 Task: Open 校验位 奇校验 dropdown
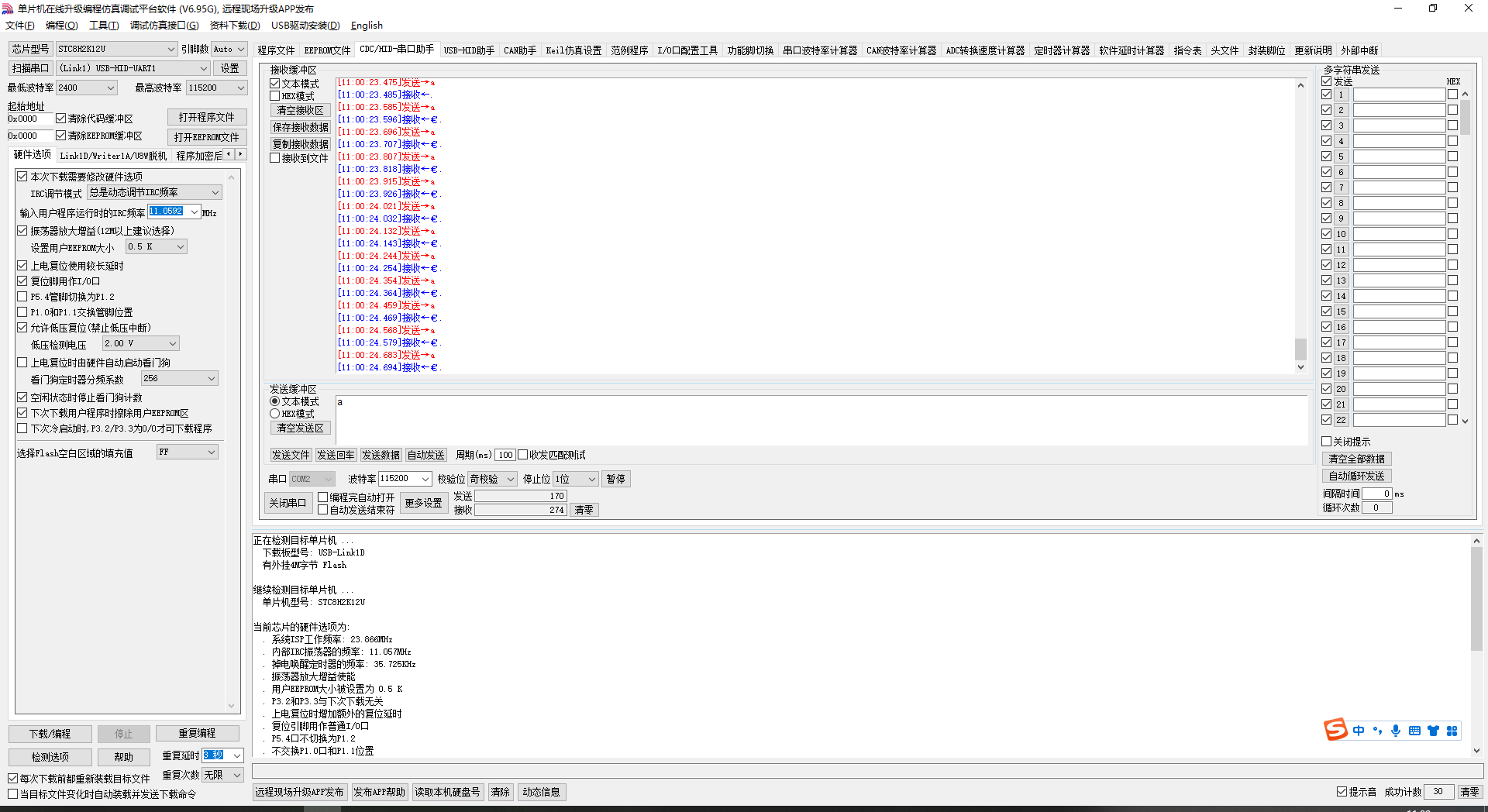click(x=510, y=479)
